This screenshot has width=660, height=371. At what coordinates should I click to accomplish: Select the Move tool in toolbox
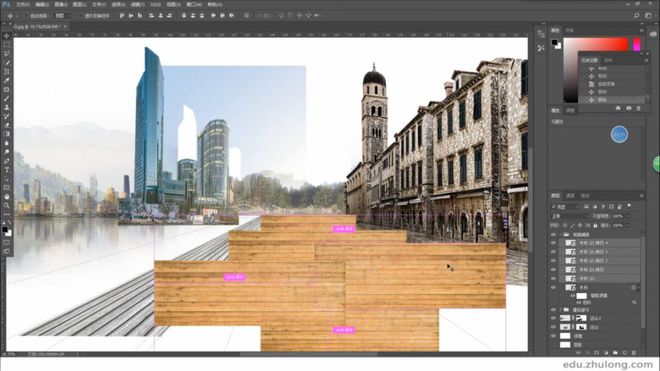click(6, 36)
